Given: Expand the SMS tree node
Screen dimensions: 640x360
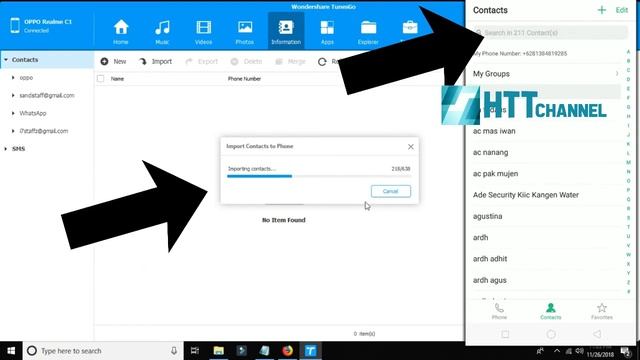Looking at the screenshot, I should (6, 149).
